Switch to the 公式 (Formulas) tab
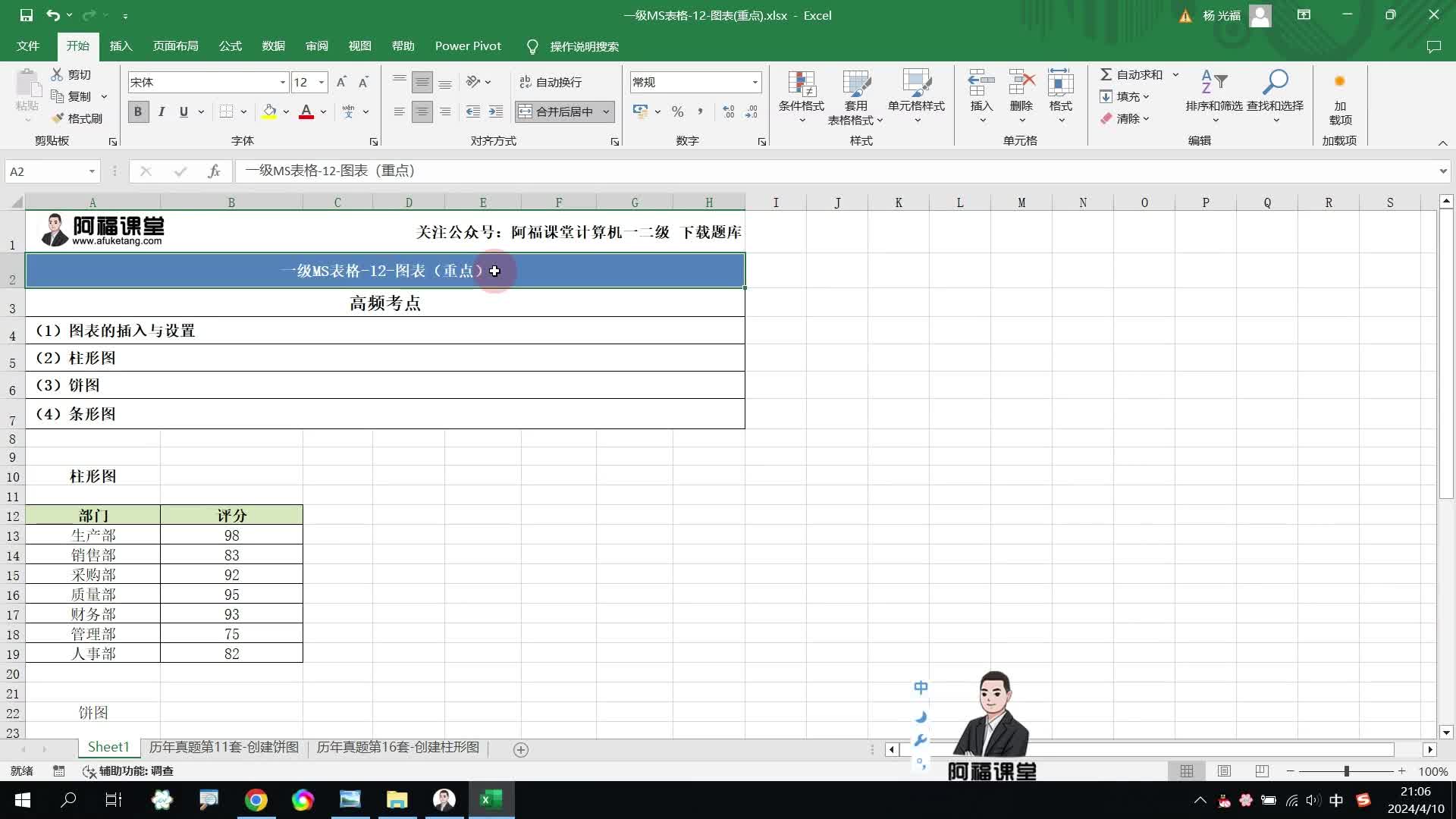This screenshot has height=819, width=1456. [x=230, y=46]
